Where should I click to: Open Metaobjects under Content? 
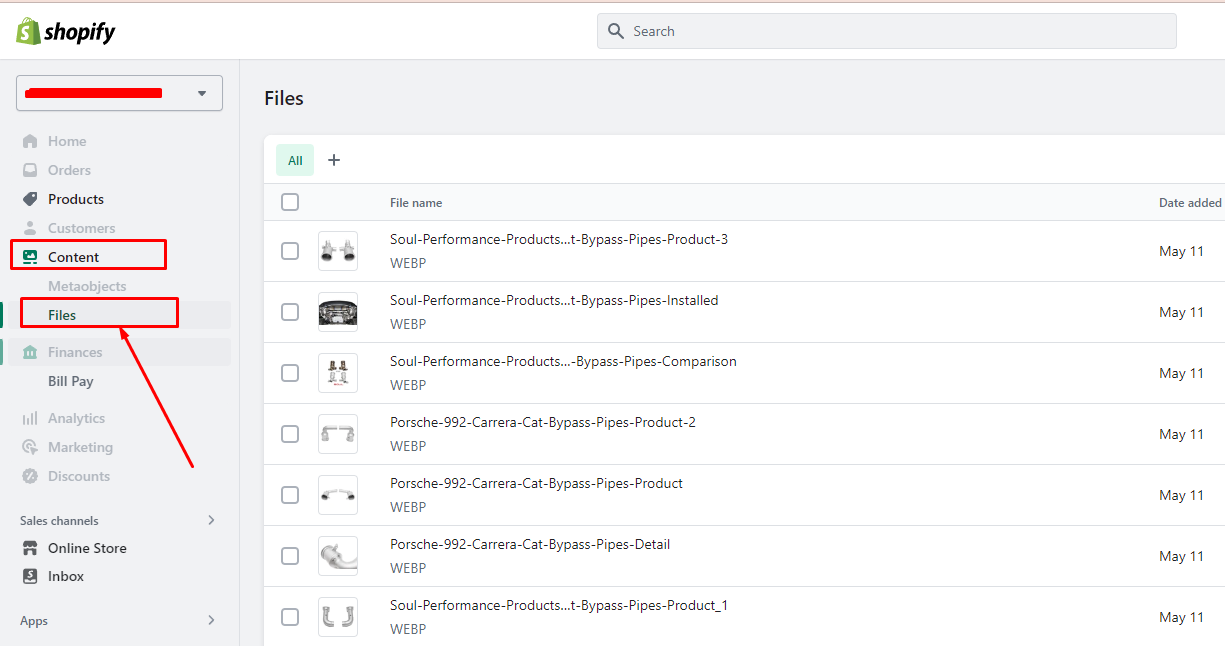(x=87, y=286)
